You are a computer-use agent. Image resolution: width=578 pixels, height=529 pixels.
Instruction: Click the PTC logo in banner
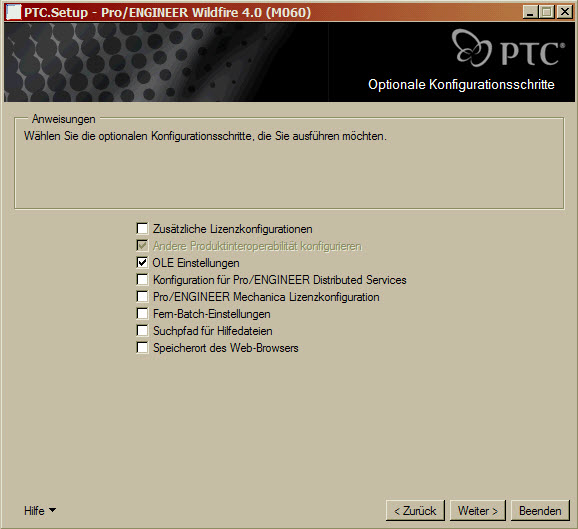(508, 49)
